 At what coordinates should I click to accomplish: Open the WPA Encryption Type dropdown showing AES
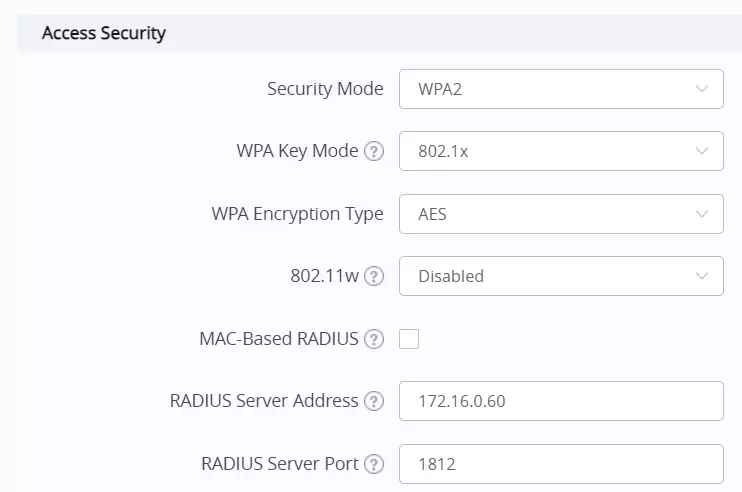point(561,214)
